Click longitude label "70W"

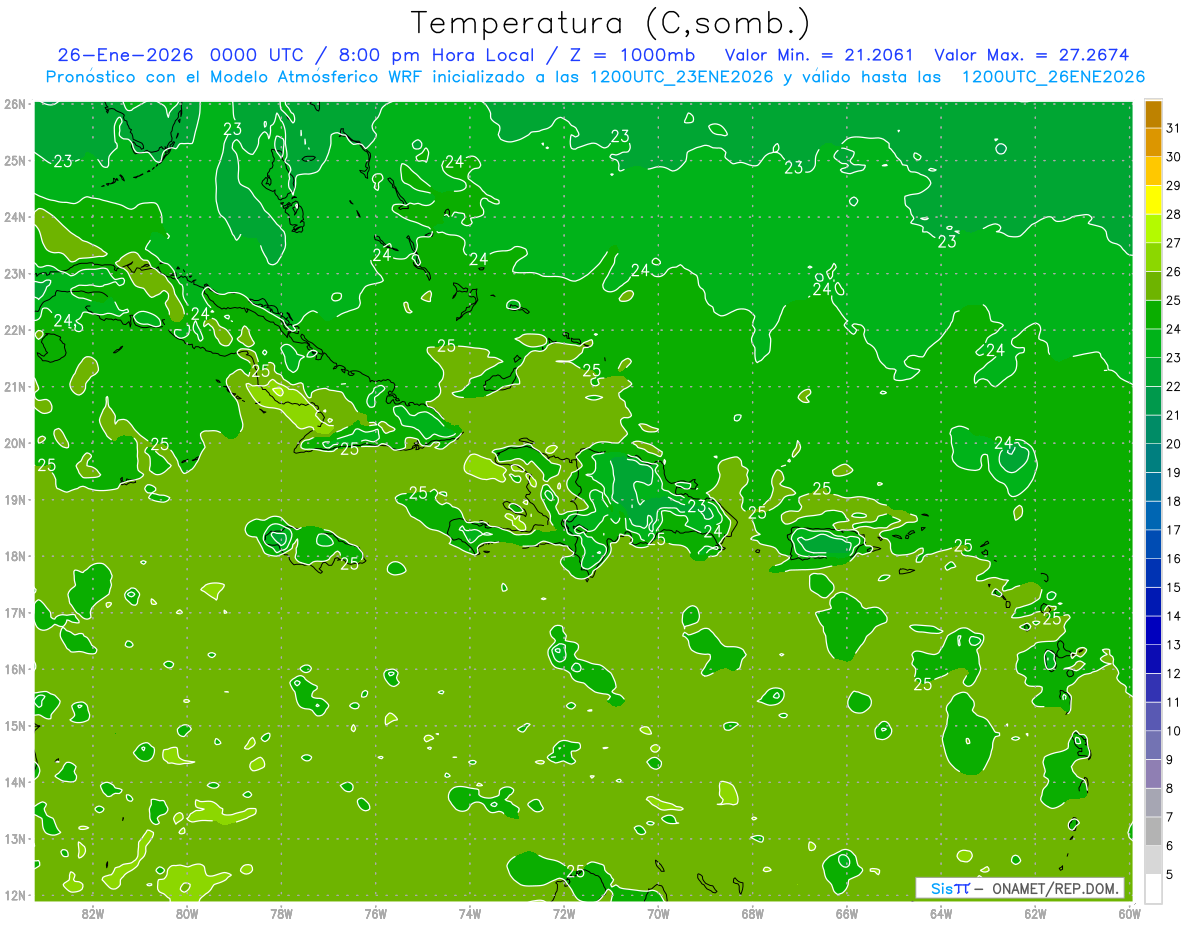pos(658,913)
